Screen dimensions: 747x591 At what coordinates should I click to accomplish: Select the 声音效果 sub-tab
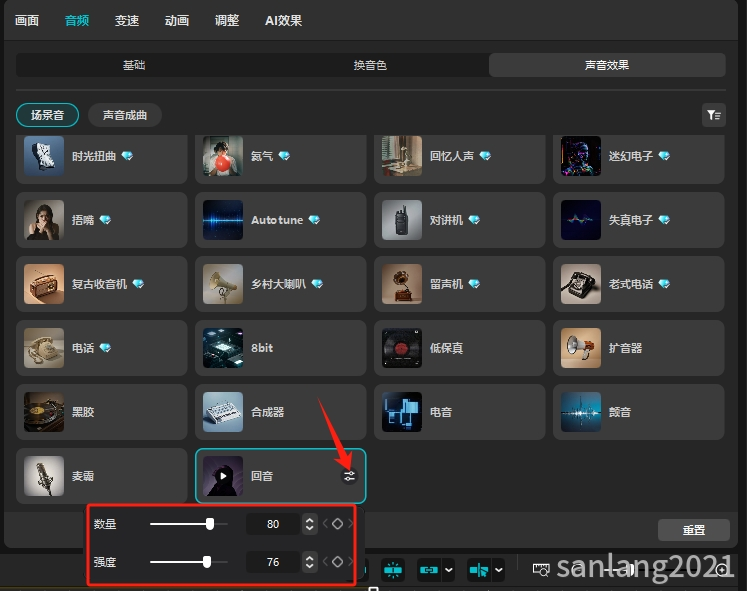[607, 65]
